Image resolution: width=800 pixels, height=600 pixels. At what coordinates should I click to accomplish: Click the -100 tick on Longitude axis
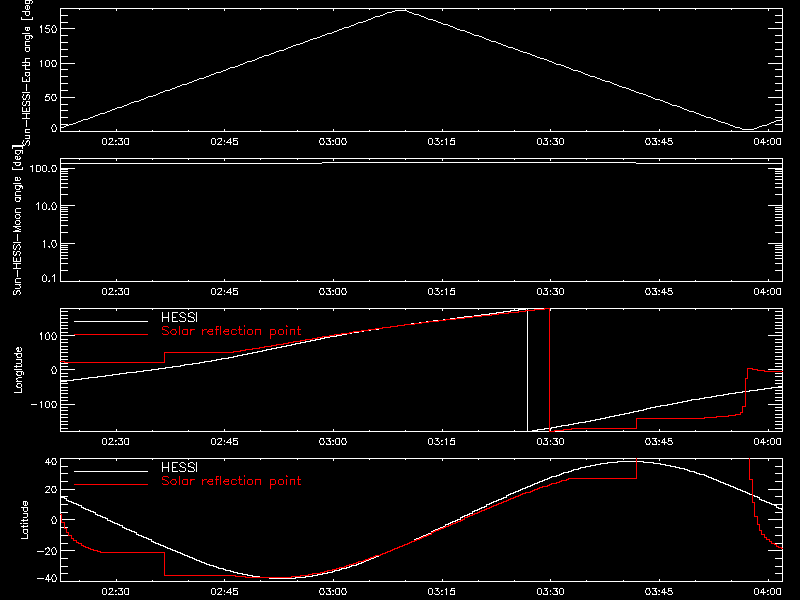[43, 405]
